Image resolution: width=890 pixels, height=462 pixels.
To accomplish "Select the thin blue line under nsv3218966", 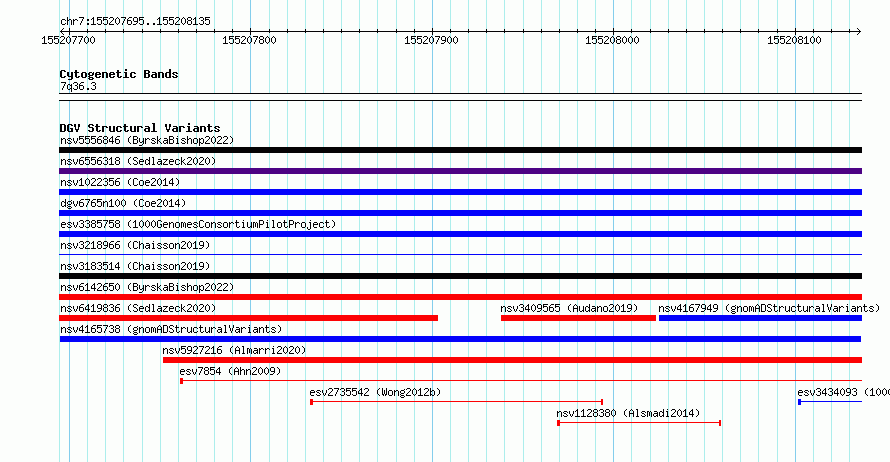I will coord(460,254).
